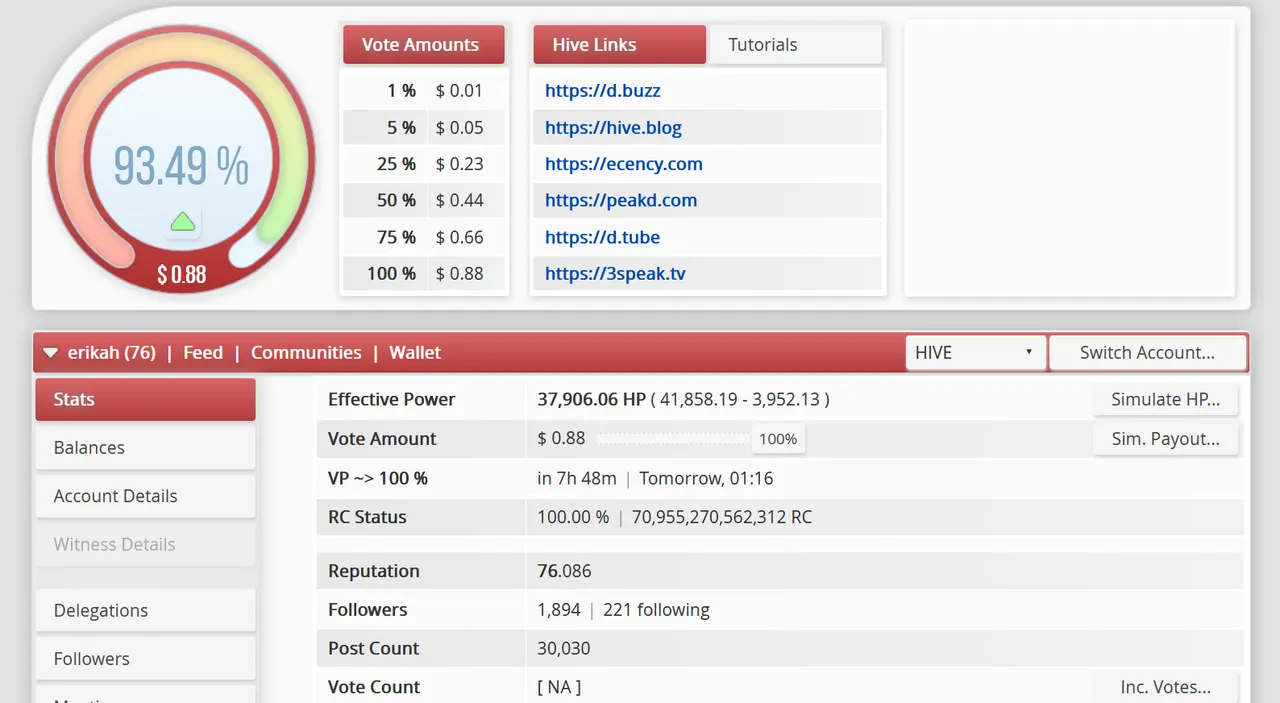Screen dimensions: 1280x703
Task: Open the https://3speak.tv link
Action: pos(615,274)
